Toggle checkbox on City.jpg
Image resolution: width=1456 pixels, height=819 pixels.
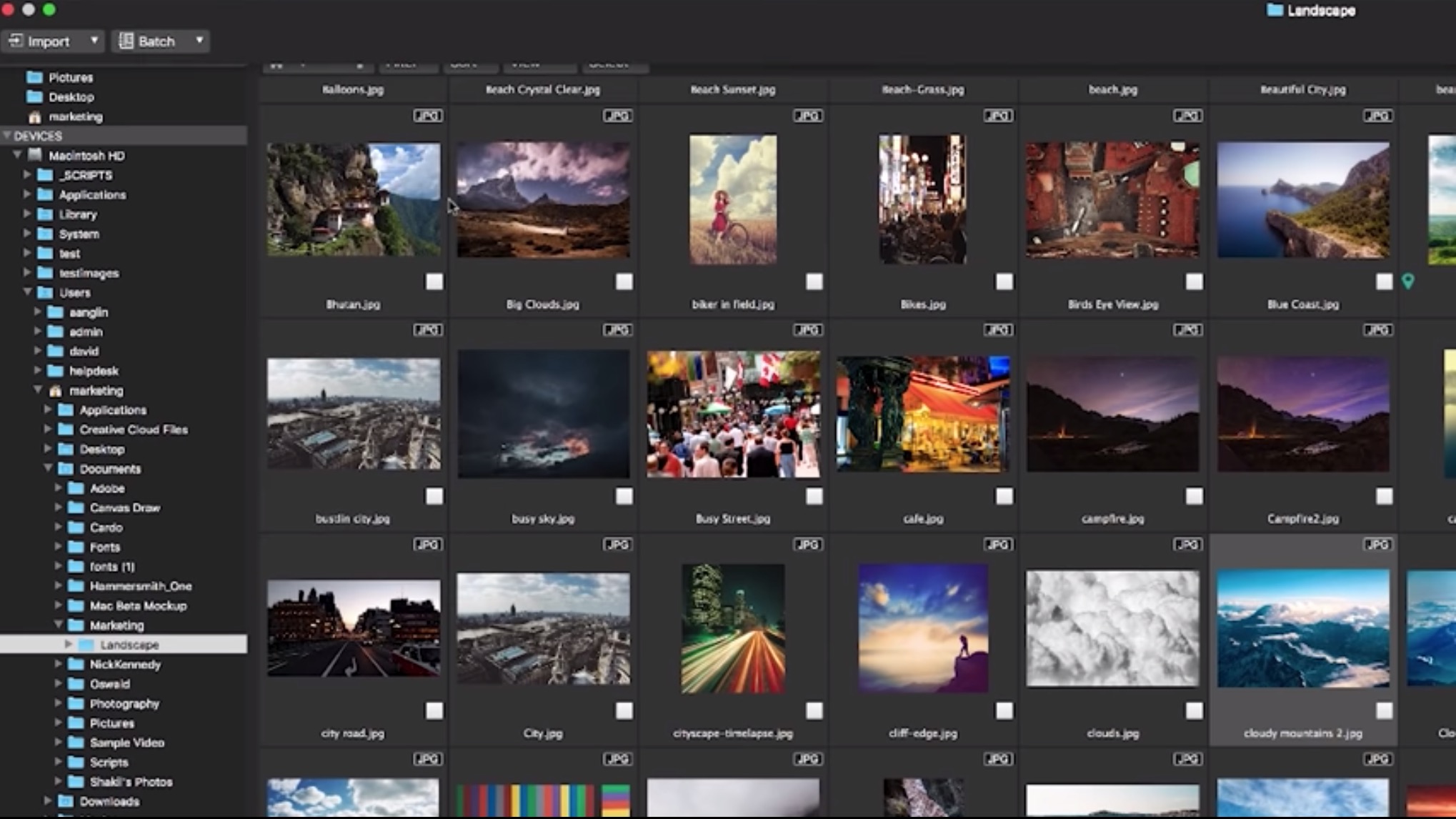623,710
